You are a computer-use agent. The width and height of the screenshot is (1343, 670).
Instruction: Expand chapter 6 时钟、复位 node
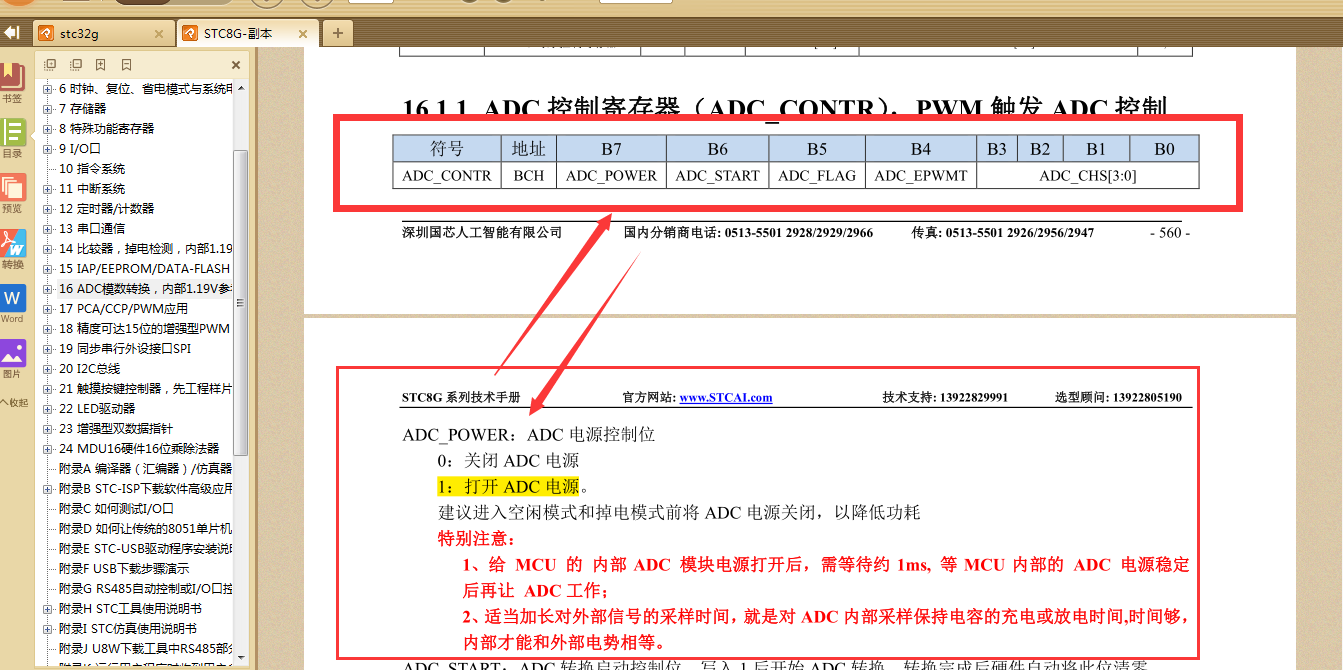tap(48, 89)
